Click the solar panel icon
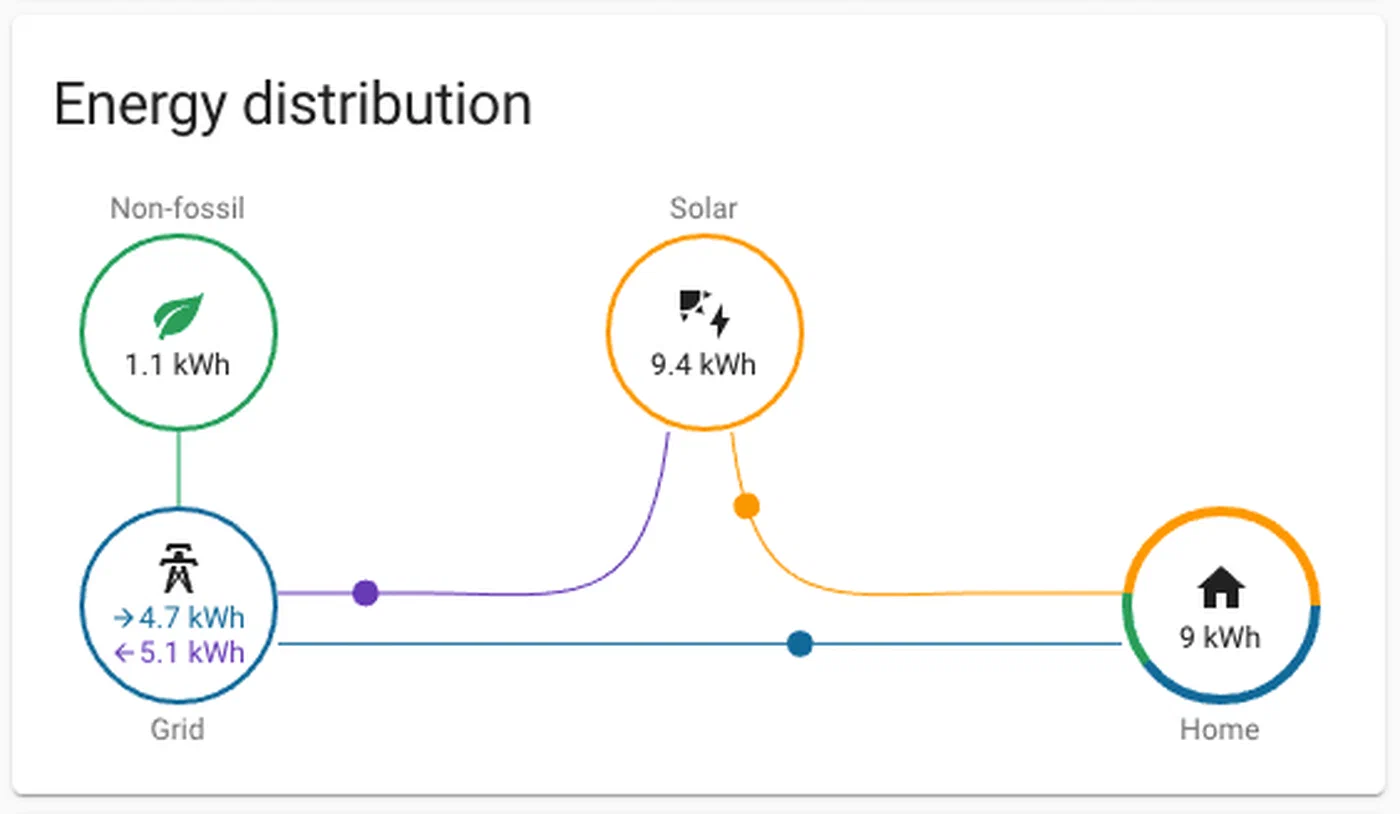This screenshot has height=814, width=1400. coord(704,312)
